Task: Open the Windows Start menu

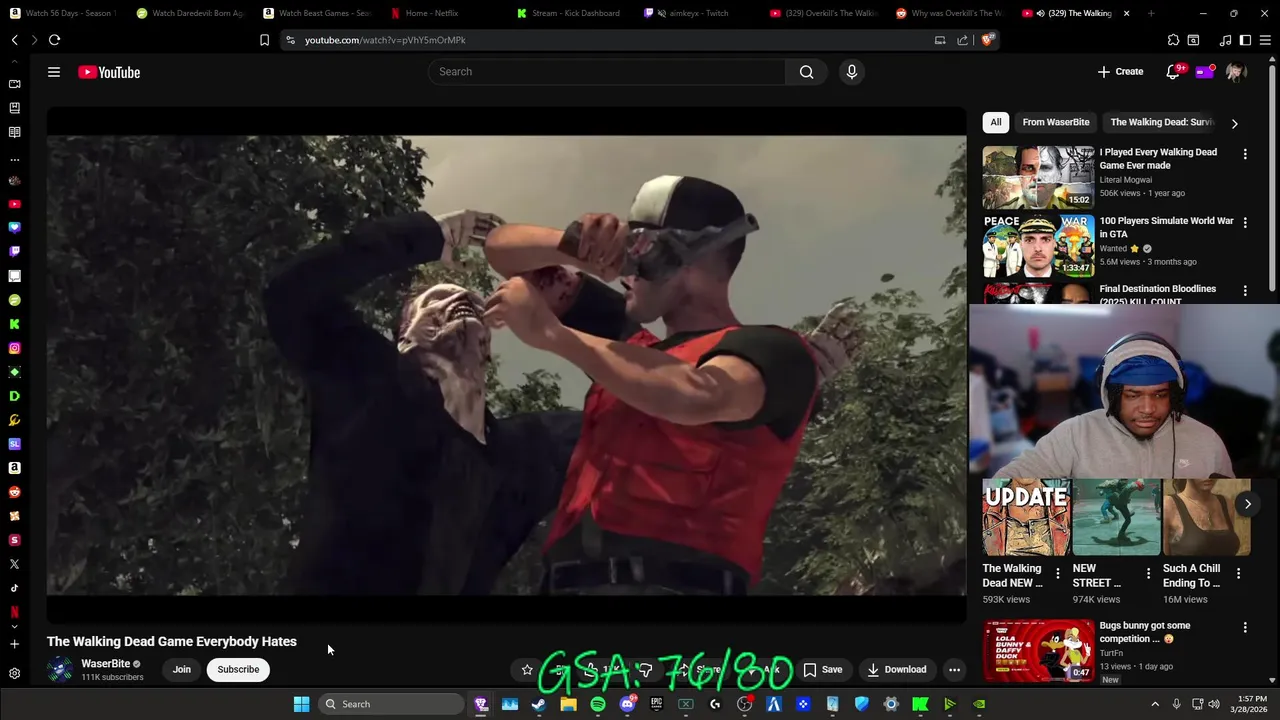Action: click(301, 704)
